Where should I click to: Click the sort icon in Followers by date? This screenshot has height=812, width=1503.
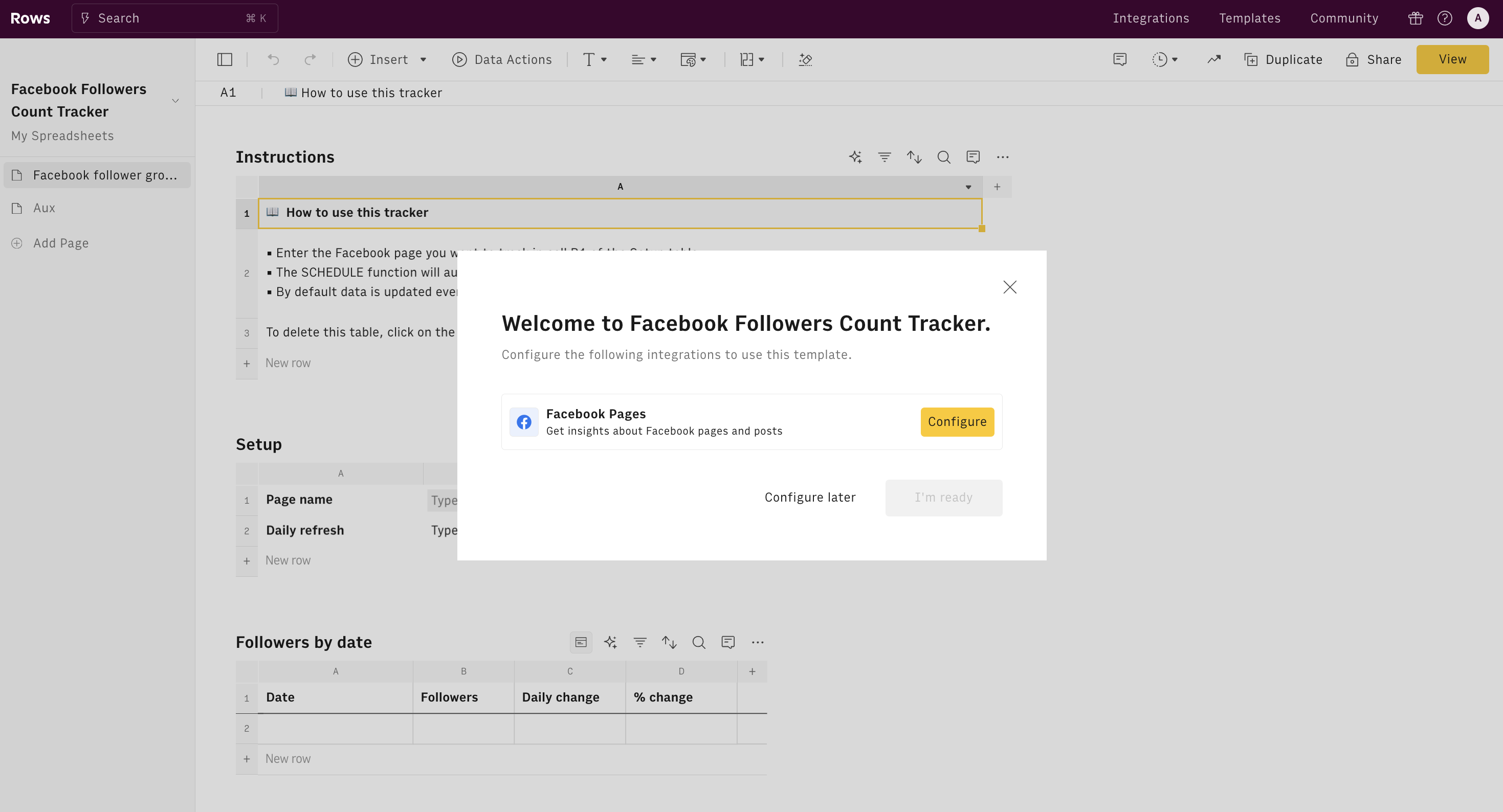(669, 642)
